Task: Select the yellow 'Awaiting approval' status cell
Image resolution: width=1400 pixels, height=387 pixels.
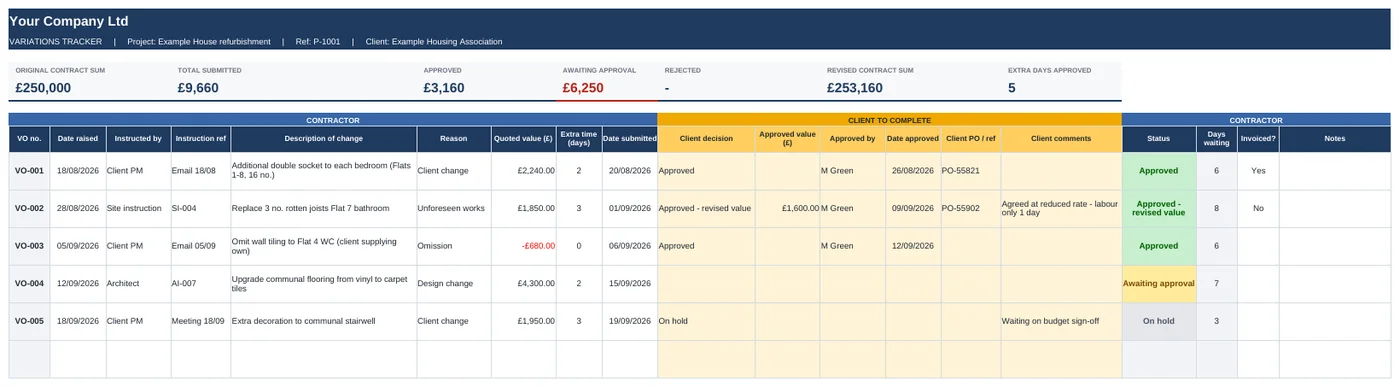Action: pos(1159,284)
